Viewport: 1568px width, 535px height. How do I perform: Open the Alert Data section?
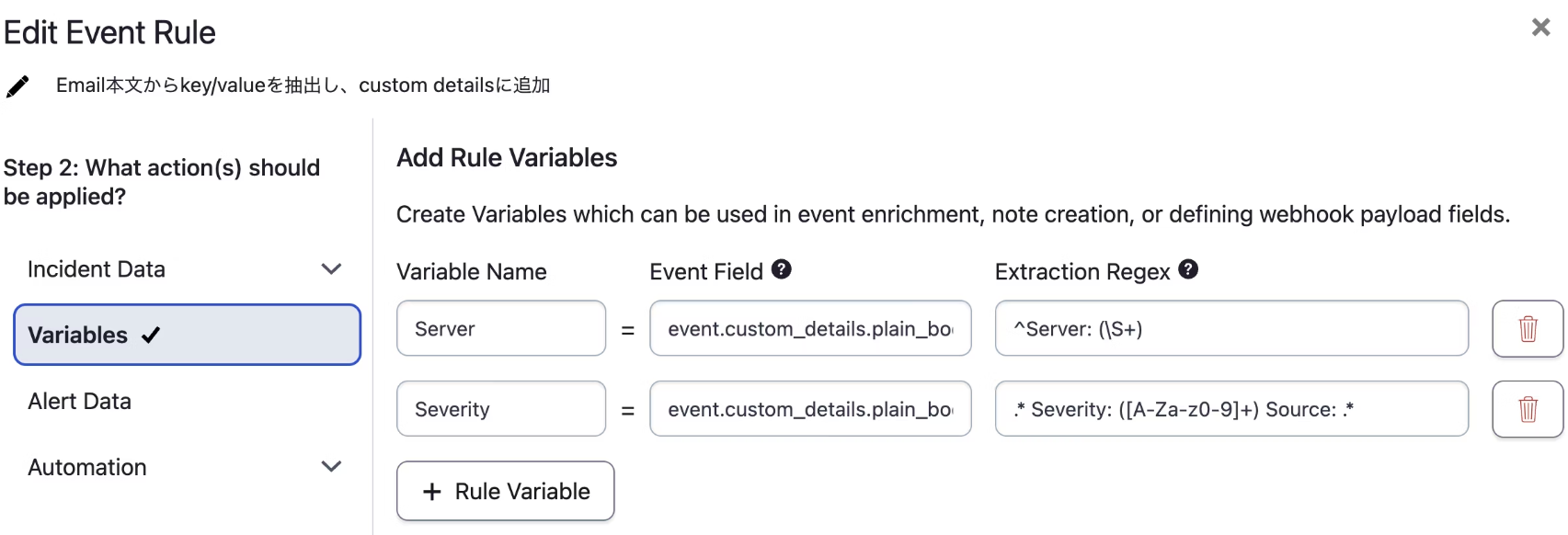(x=80, y=402)
